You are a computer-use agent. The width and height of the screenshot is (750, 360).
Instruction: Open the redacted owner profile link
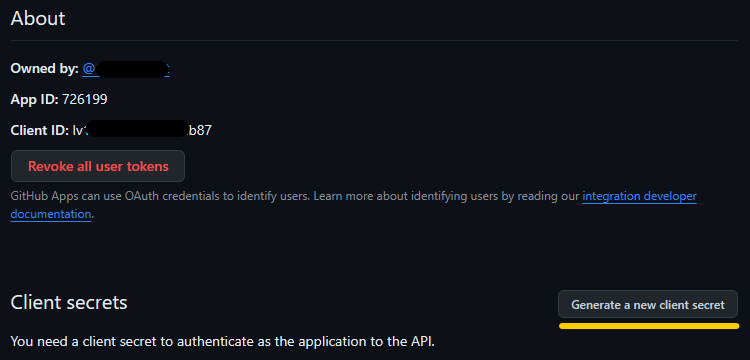pos(126,68)
